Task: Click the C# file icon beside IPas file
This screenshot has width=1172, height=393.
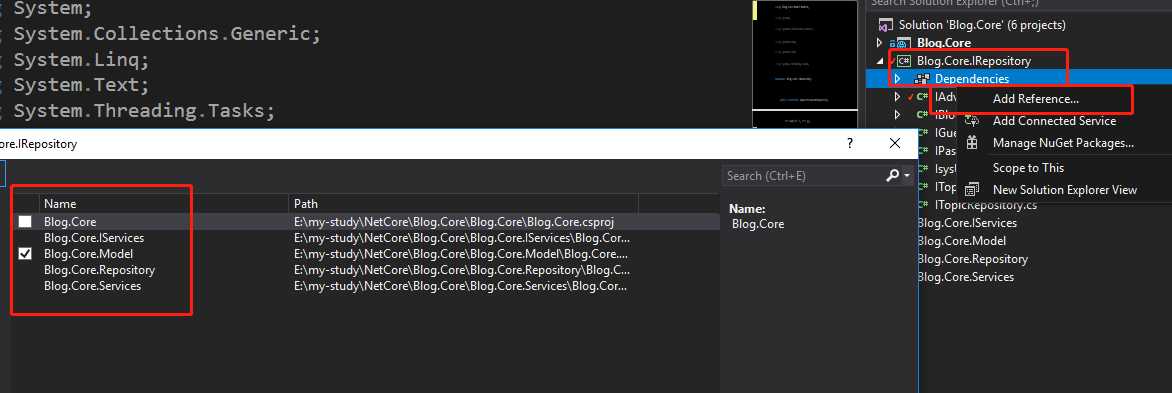Action: pos(923,151)
